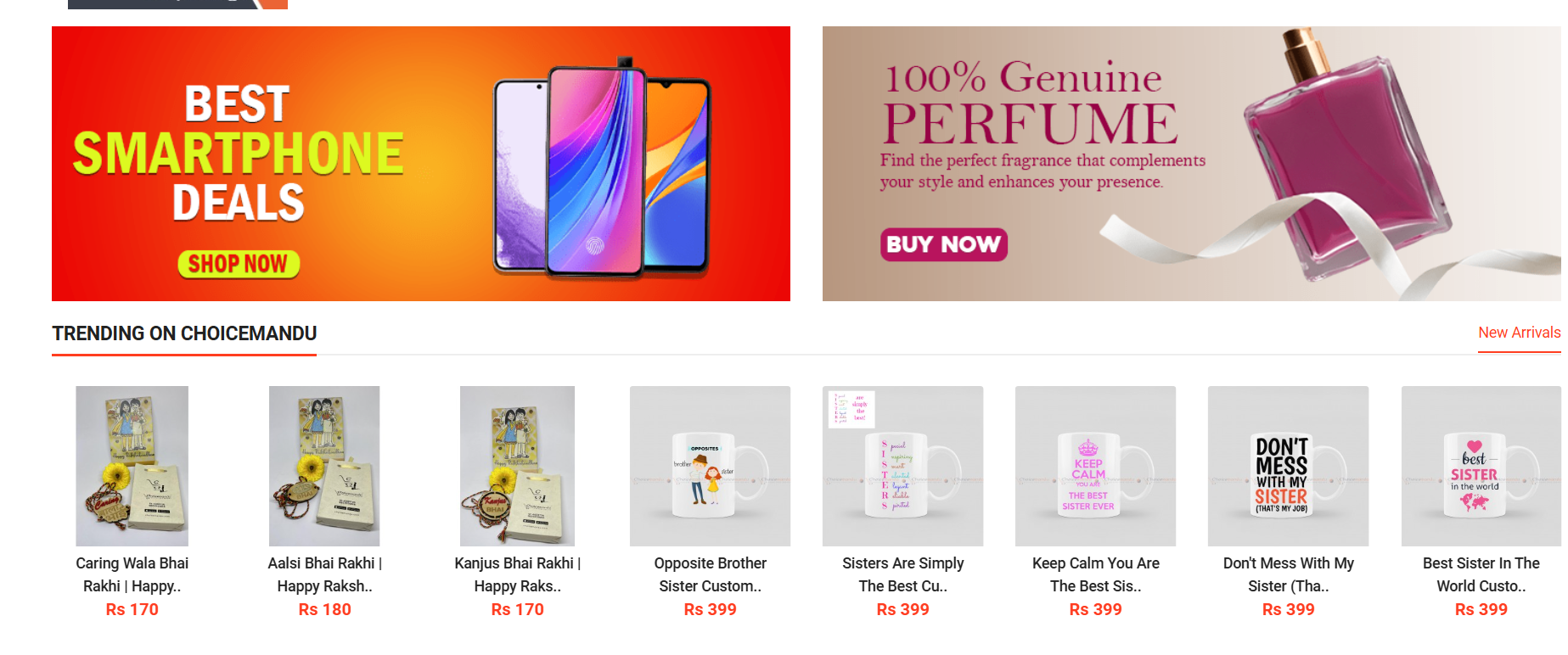
Task: Click Aalsi Bhai Rakhi title link
Action: coord(324,574)
